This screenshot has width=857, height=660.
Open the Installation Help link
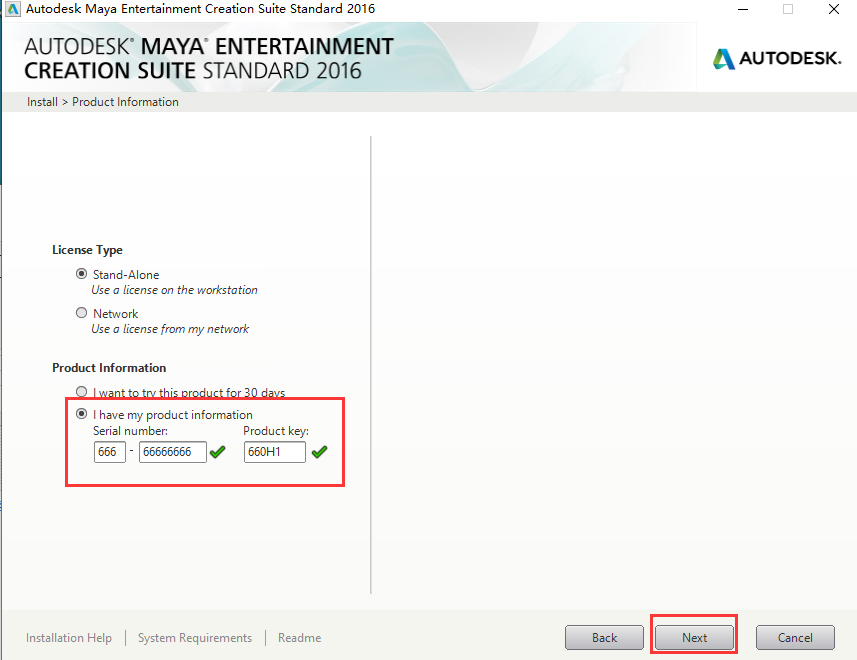[x=69, y=638]
